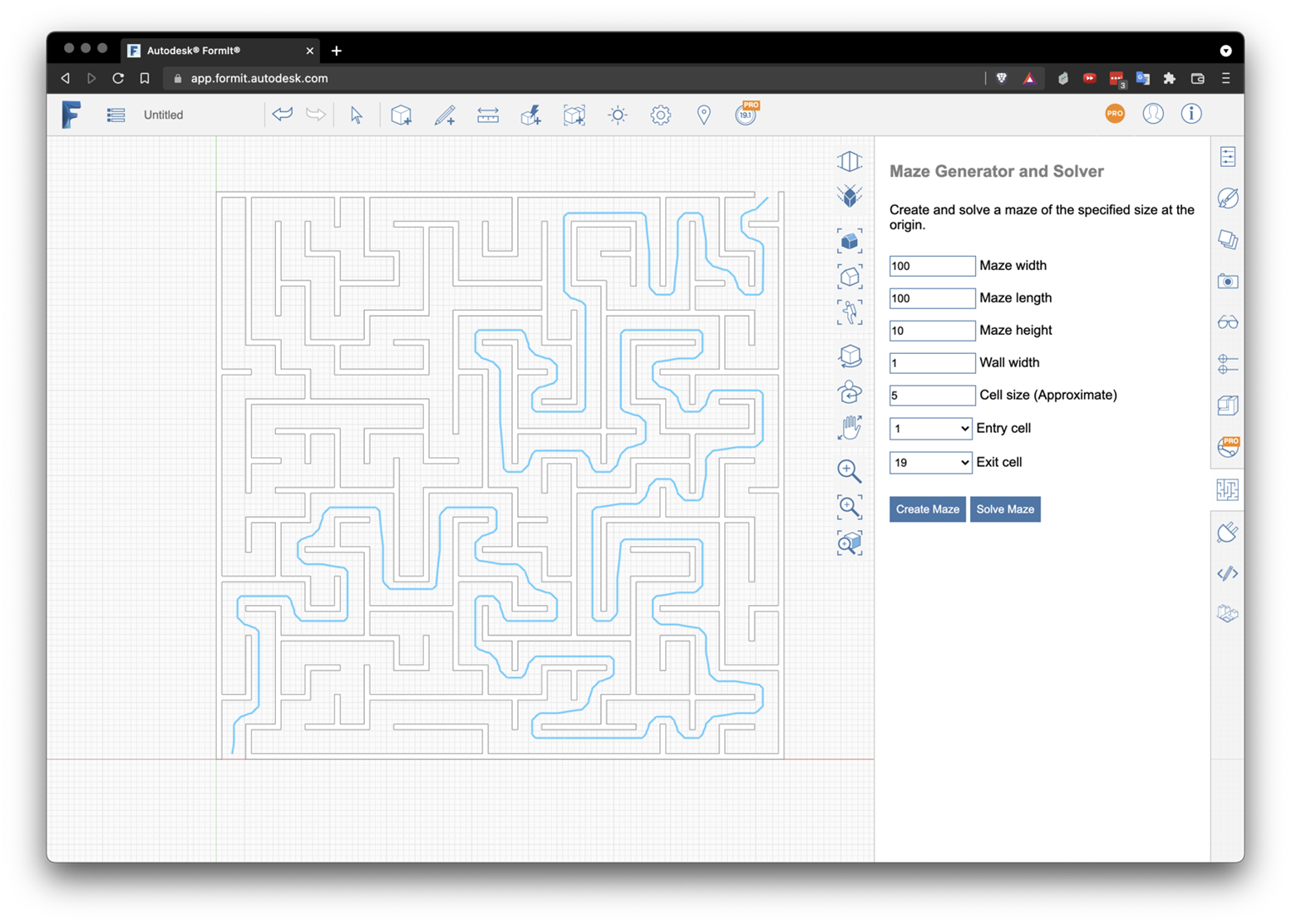Open the Plugin Manager plug icon

[x=1227, y=532]
